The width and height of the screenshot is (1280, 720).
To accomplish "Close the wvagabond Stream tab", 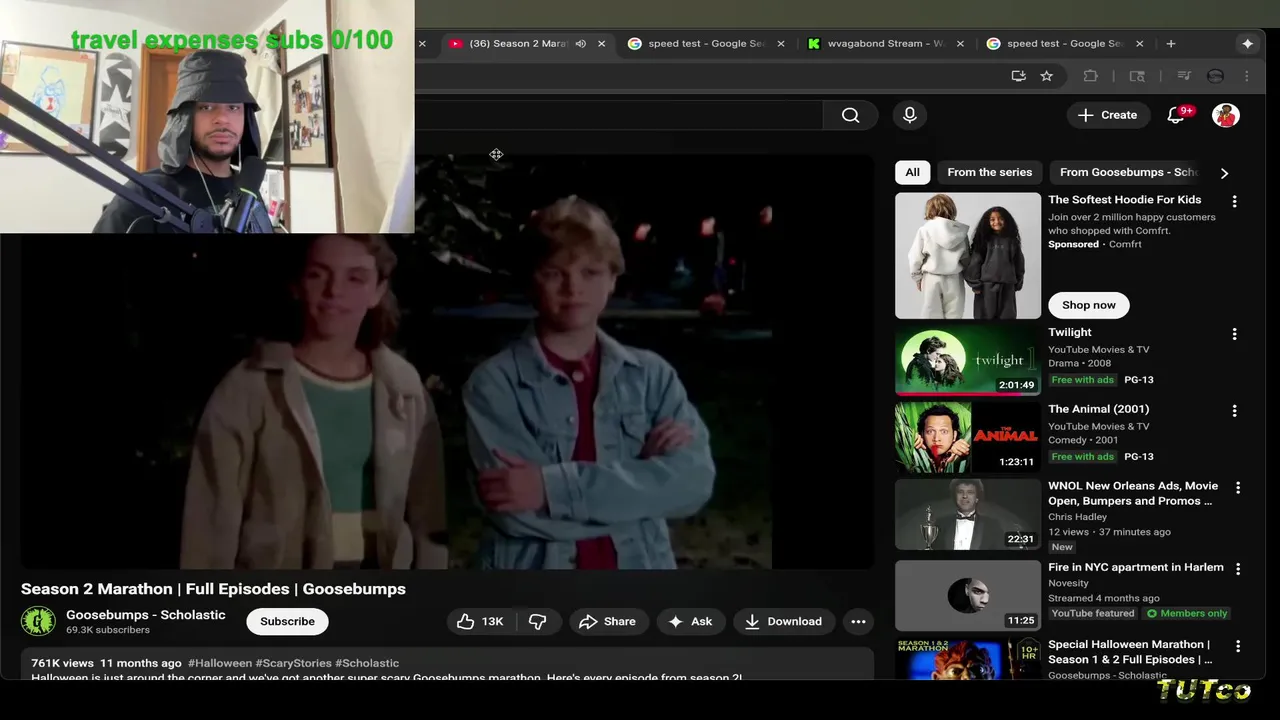I will click(961, 44).
